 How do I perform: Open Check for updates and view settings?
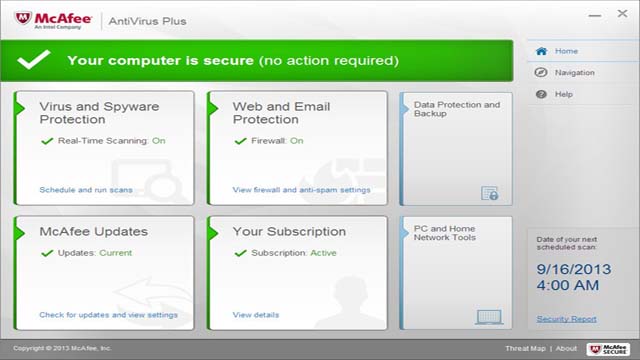coord(109,315)
